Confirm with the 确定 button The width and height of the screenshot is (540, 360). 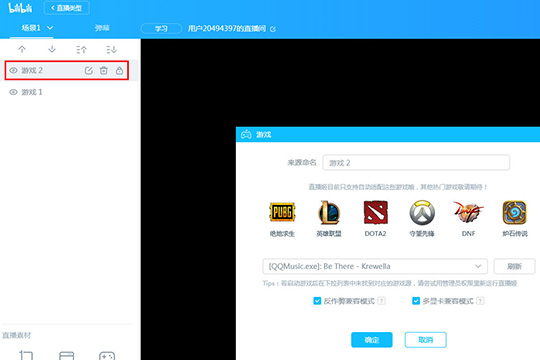tap(372, 340)
